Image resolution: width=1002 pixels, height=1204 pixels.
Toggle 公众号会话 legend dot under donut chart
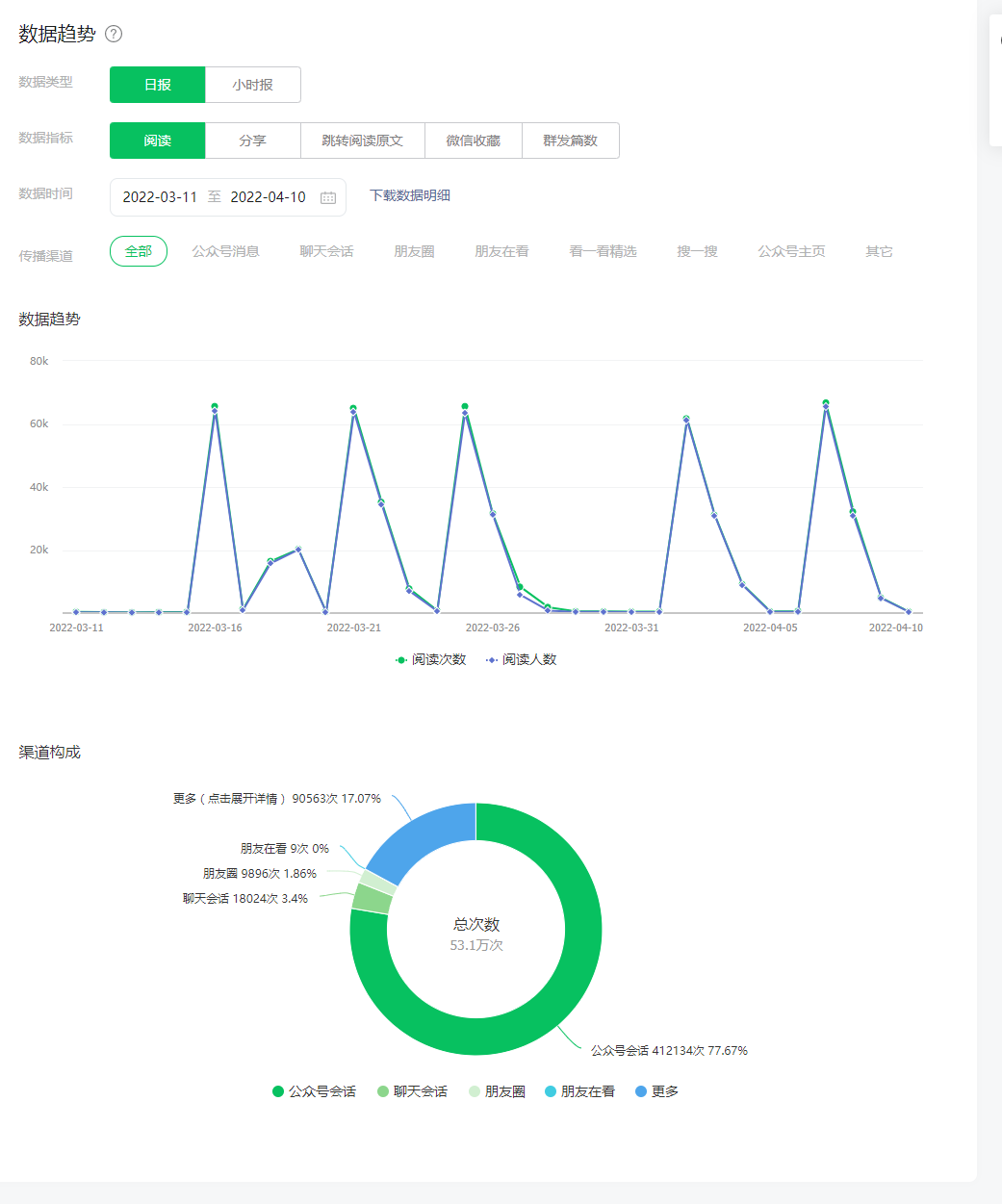[278, 1091]
